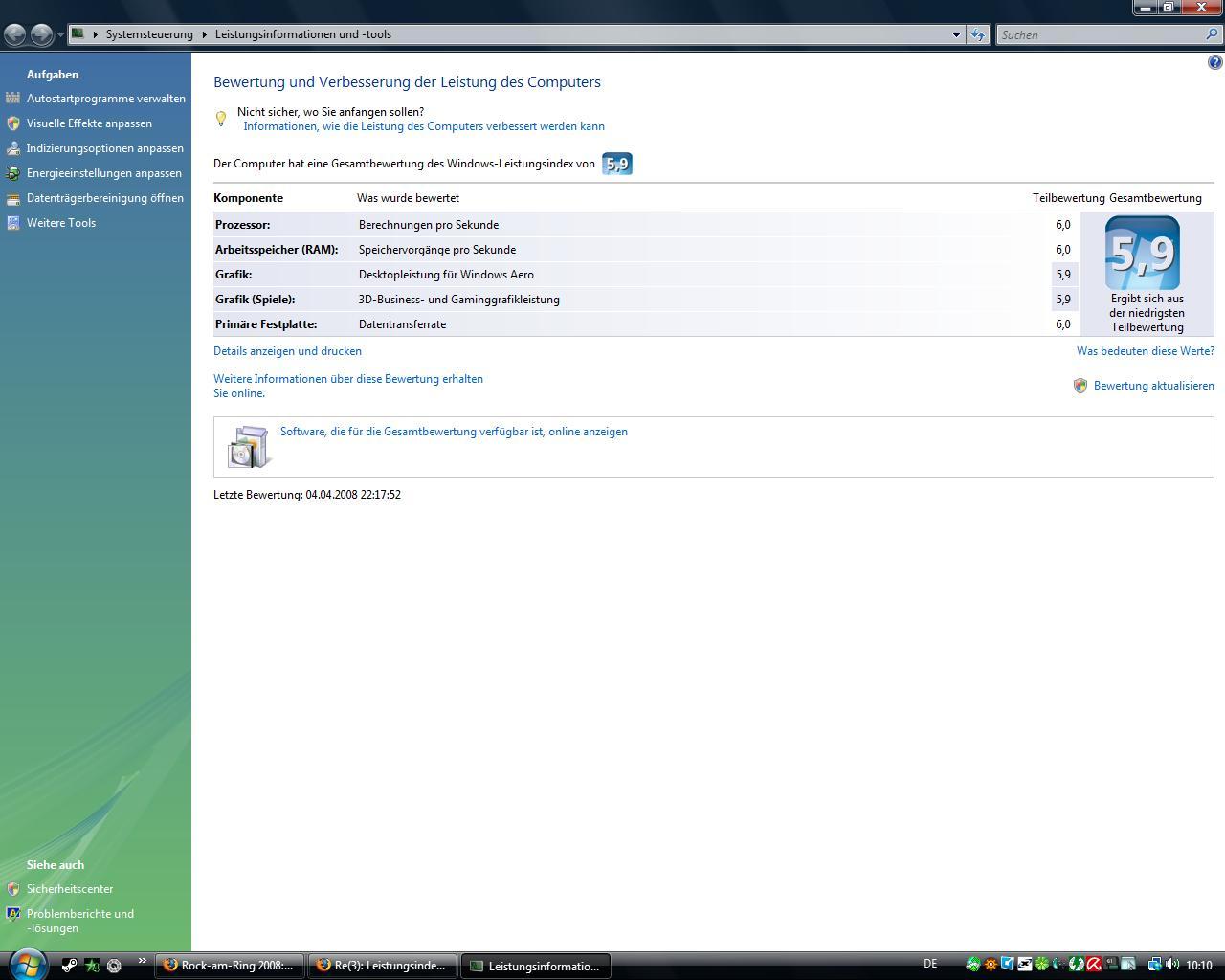Click the Refresh button beside address bar

pyautogui.click(x=977, y=35)
